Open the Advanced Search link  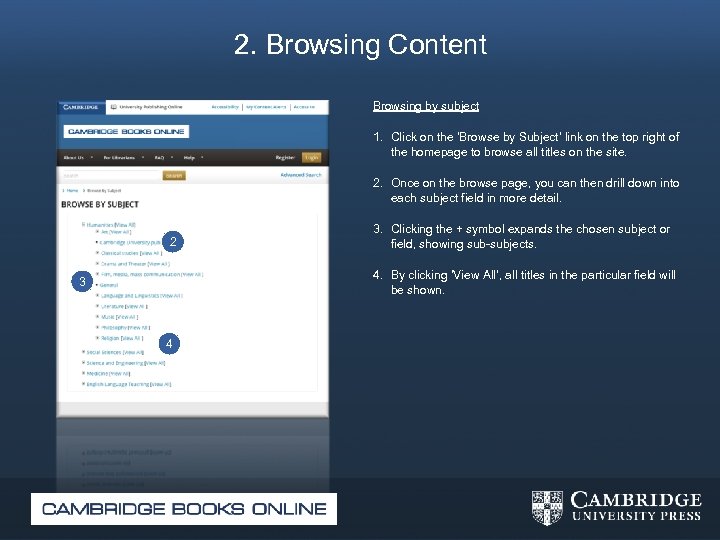301,175
